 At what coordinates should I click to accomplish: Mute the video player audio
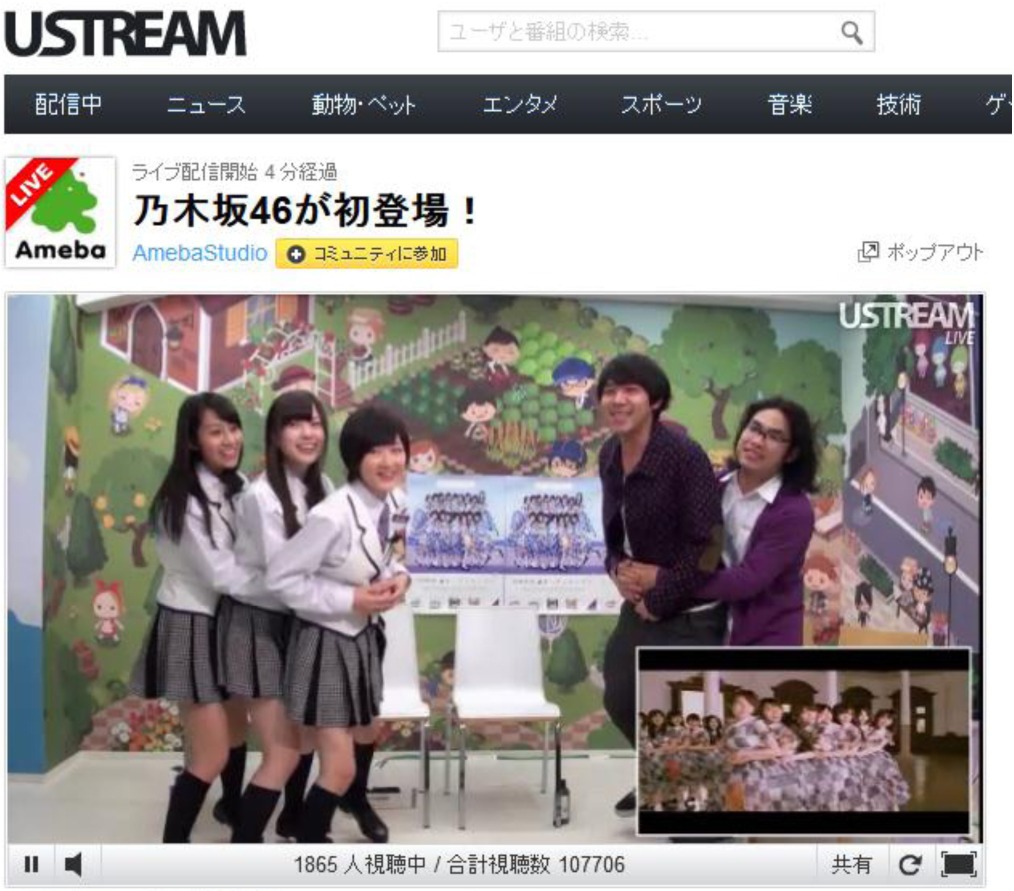[73, 864]
